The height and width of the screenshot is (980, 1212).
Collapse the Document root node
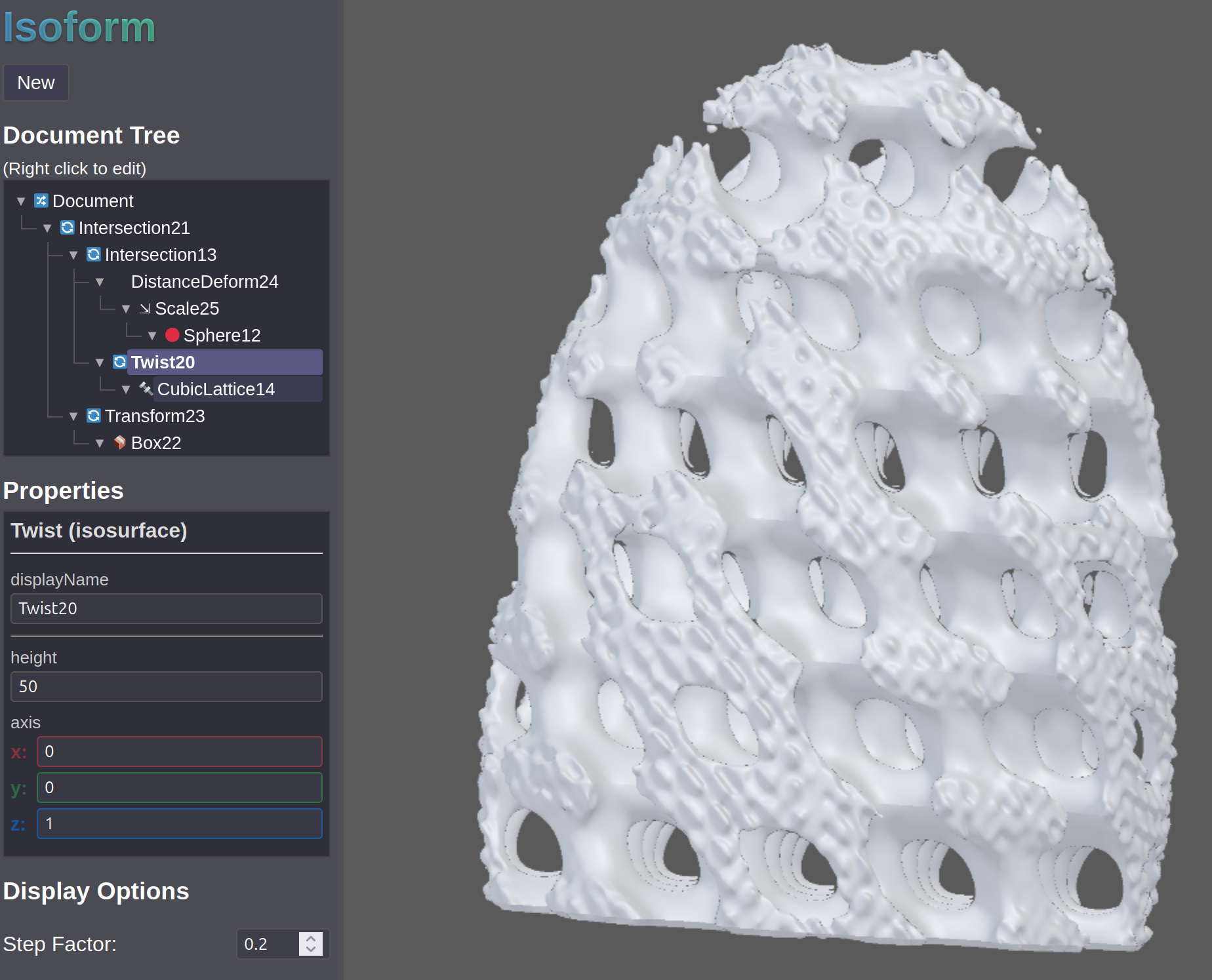21,201
